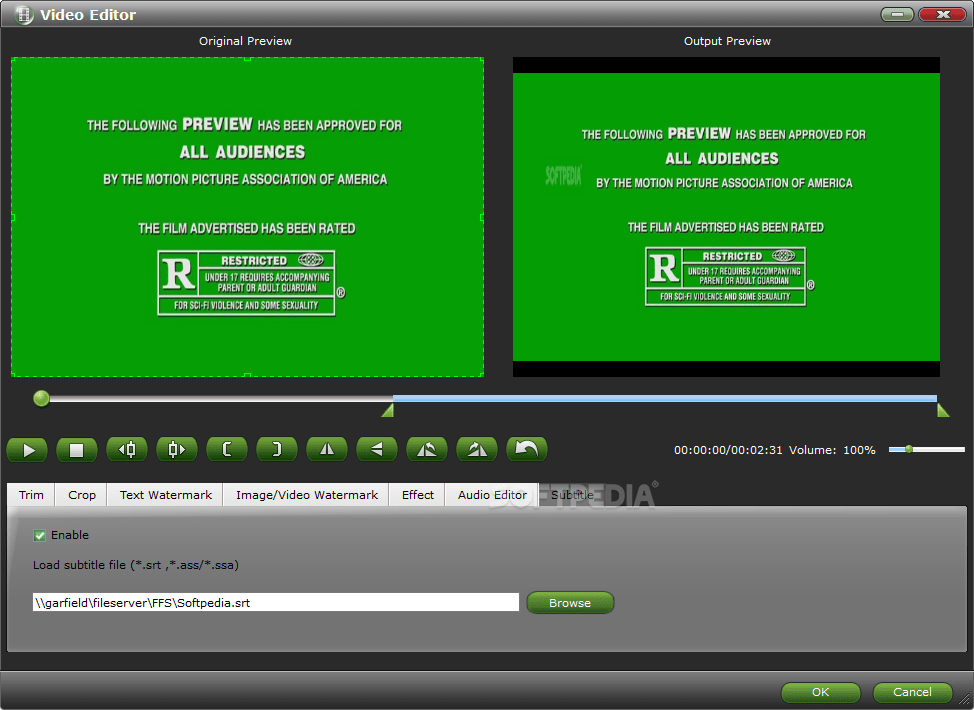Viewport: 974px width, 710px height.
Task: Minimize the Video Editor window
Action: pyautogui.click(x=897, y=14)
